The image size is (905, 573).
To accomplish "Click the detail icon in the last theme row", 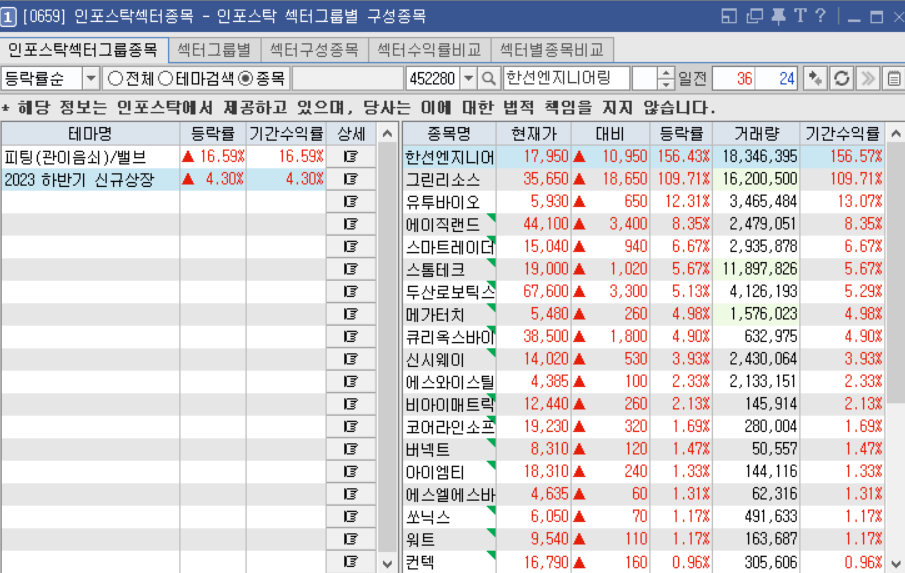I will 351,561.
